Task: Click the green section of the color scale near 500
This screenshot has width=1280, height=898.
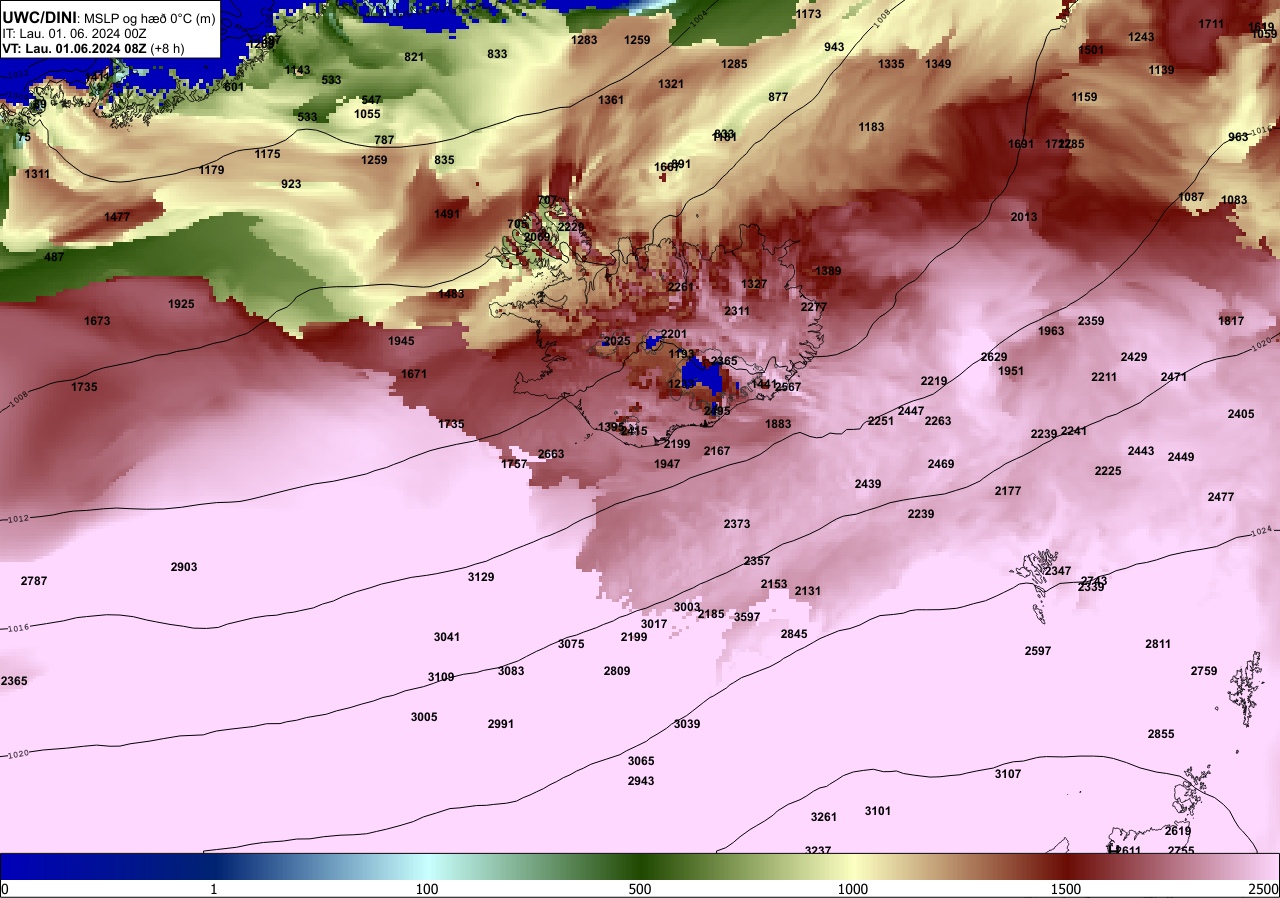Action: pos(640,866)
